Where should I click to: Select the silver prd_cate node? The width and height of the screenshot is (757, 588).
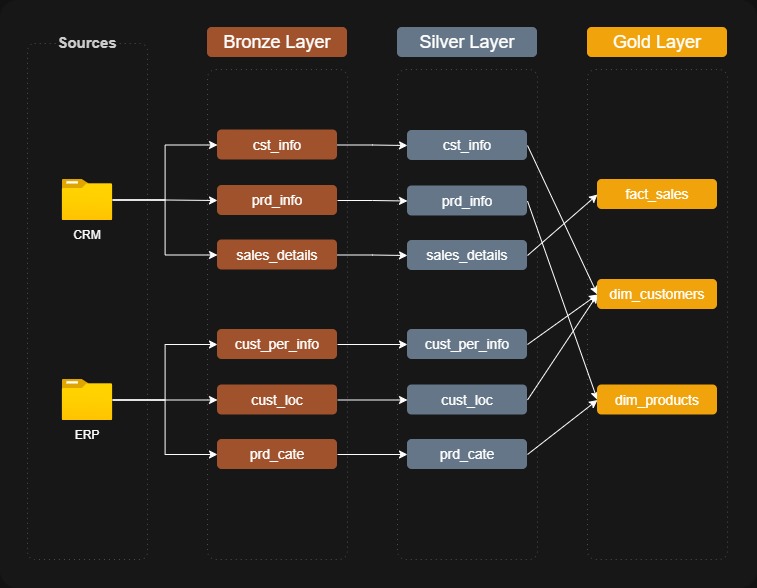[467, 454]
